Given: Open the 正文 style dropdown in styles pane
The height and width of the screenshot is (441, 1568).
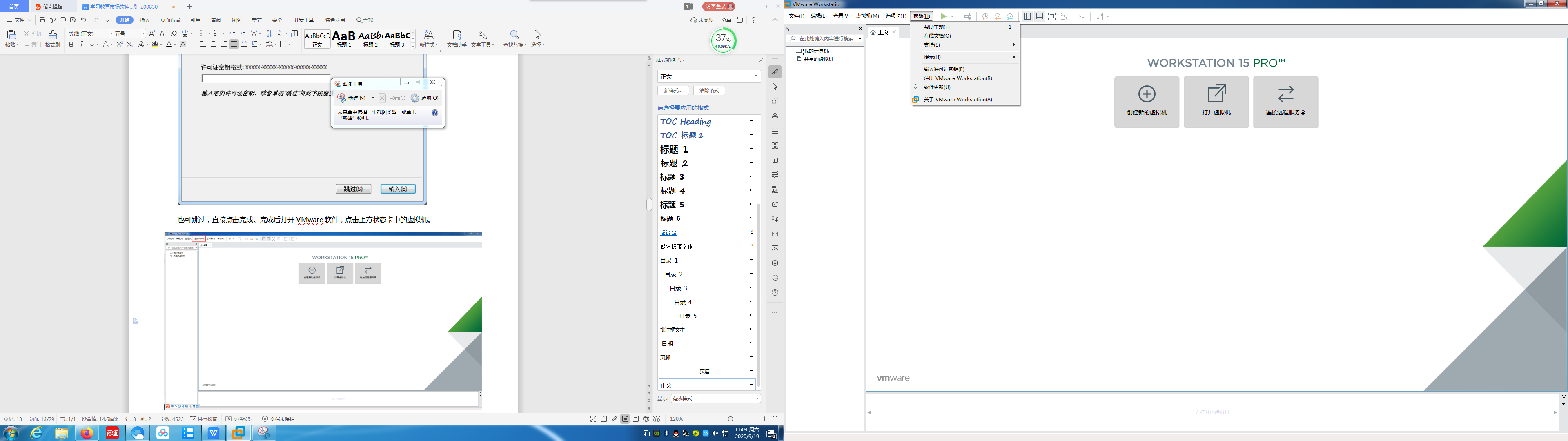Looking at the screenshot, I should (x=709, y=76).
